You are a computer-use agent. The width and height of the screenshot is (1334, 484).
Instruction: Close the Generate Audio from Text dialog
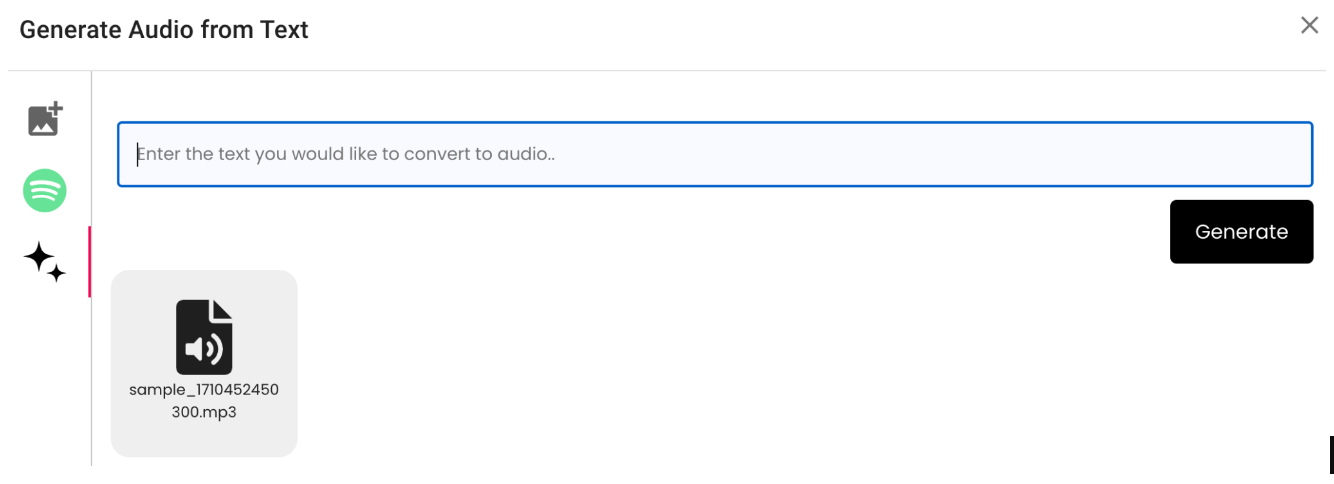click(1309, 26)
